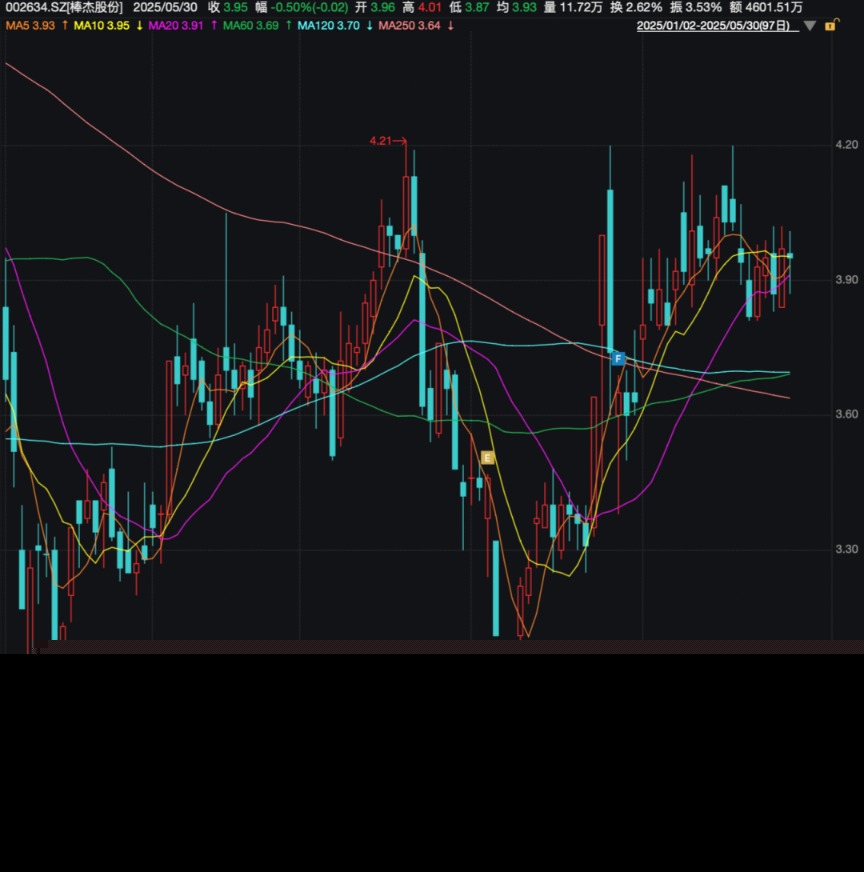The image size is (864, 872).
Task: Click the low price 低 3.87 value
Action: click(469, 8)
